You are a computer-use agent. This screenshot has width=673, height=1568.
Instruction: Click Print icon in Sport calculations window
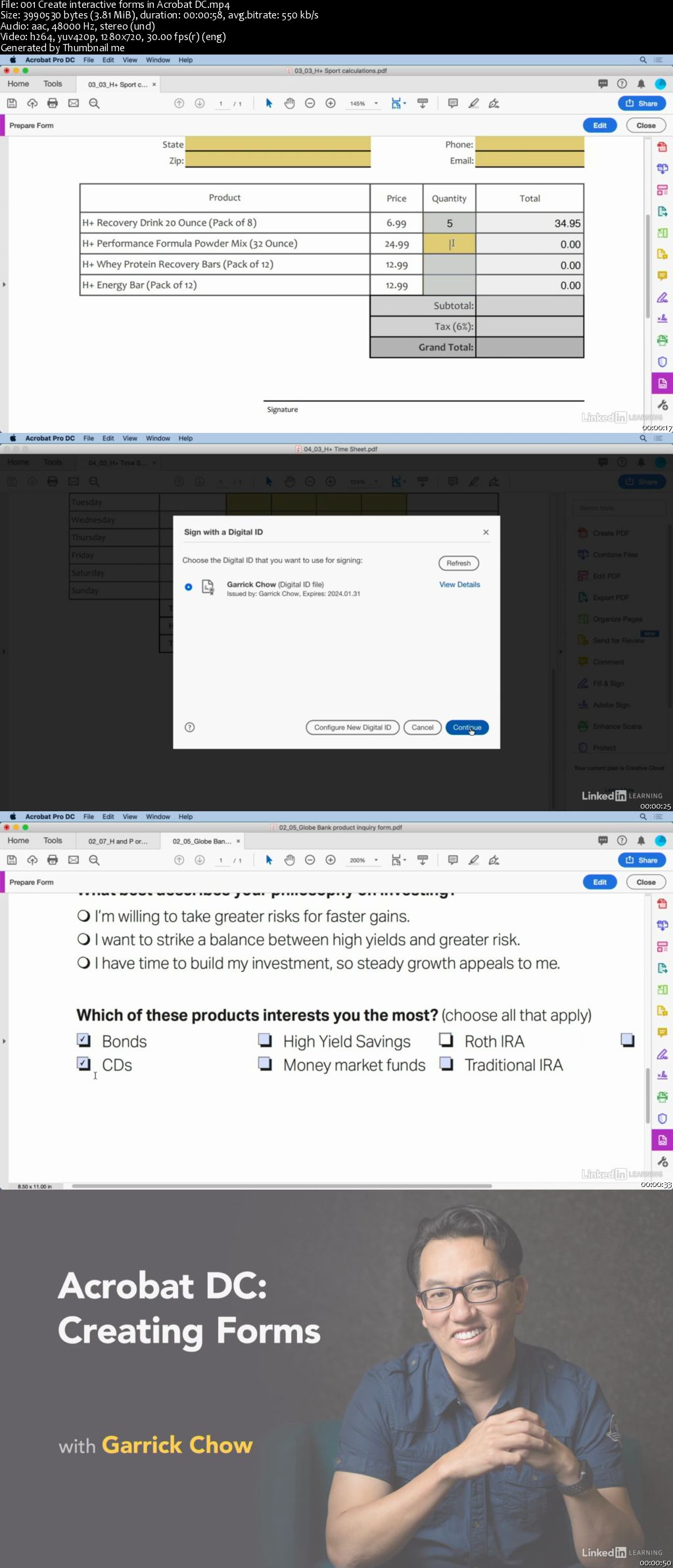[x=53, y=103]
